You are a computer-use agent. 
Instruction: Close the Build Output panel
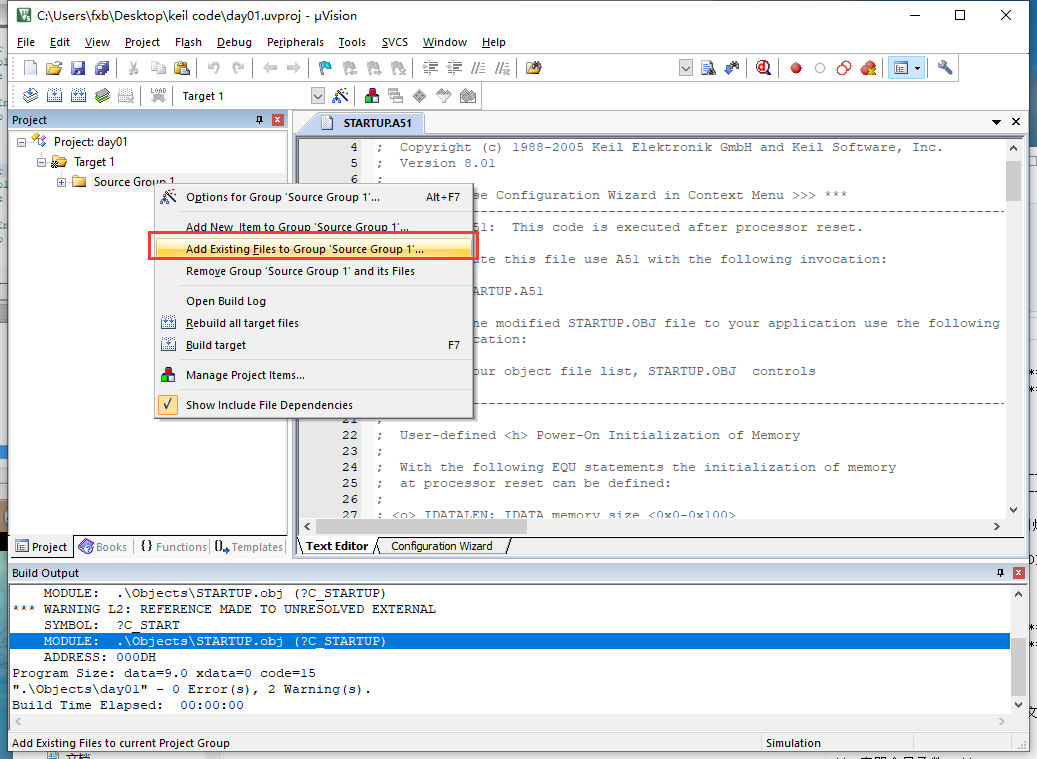pos(1018,573)
